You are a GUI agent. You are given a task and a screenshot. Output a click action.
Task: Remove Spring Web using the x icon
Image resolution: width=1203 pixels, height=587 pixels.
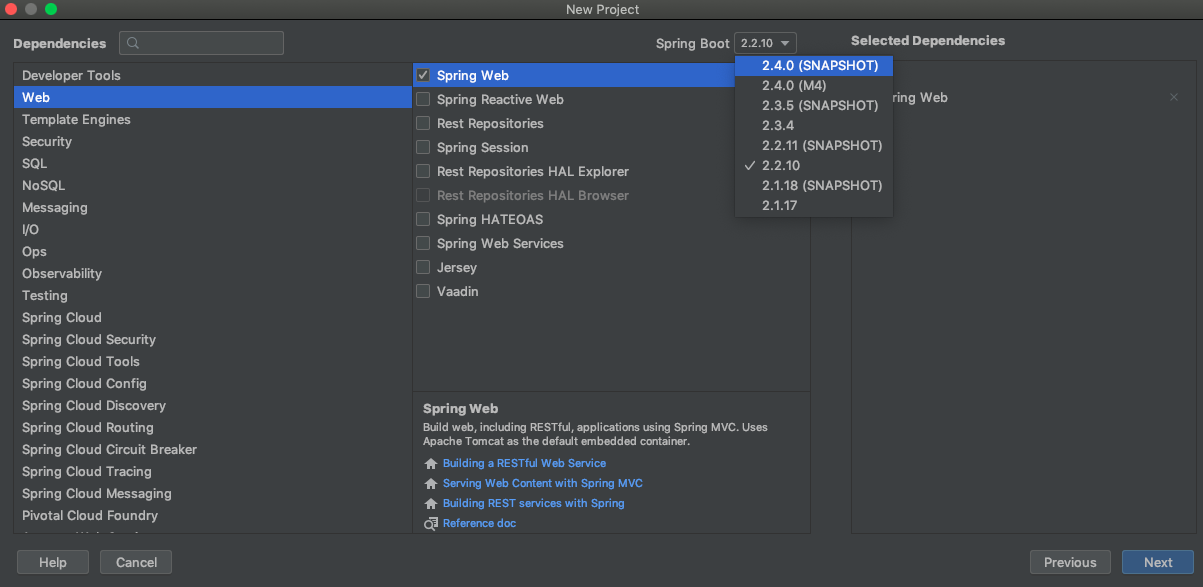pos(1174,97)
